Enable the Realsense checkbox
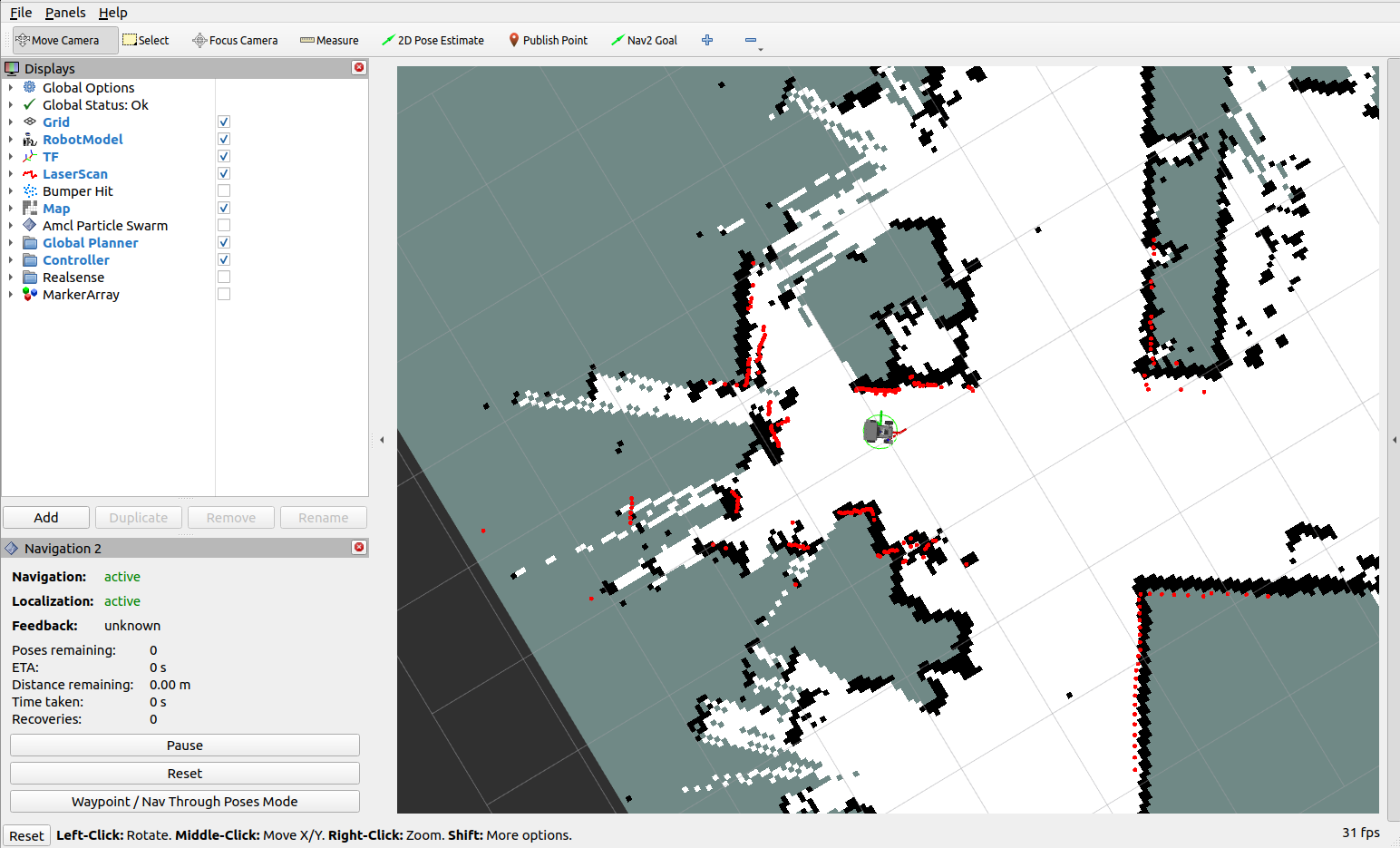Image resolution: width=1400 pixels, height=848 pixels. click(224, 277)
